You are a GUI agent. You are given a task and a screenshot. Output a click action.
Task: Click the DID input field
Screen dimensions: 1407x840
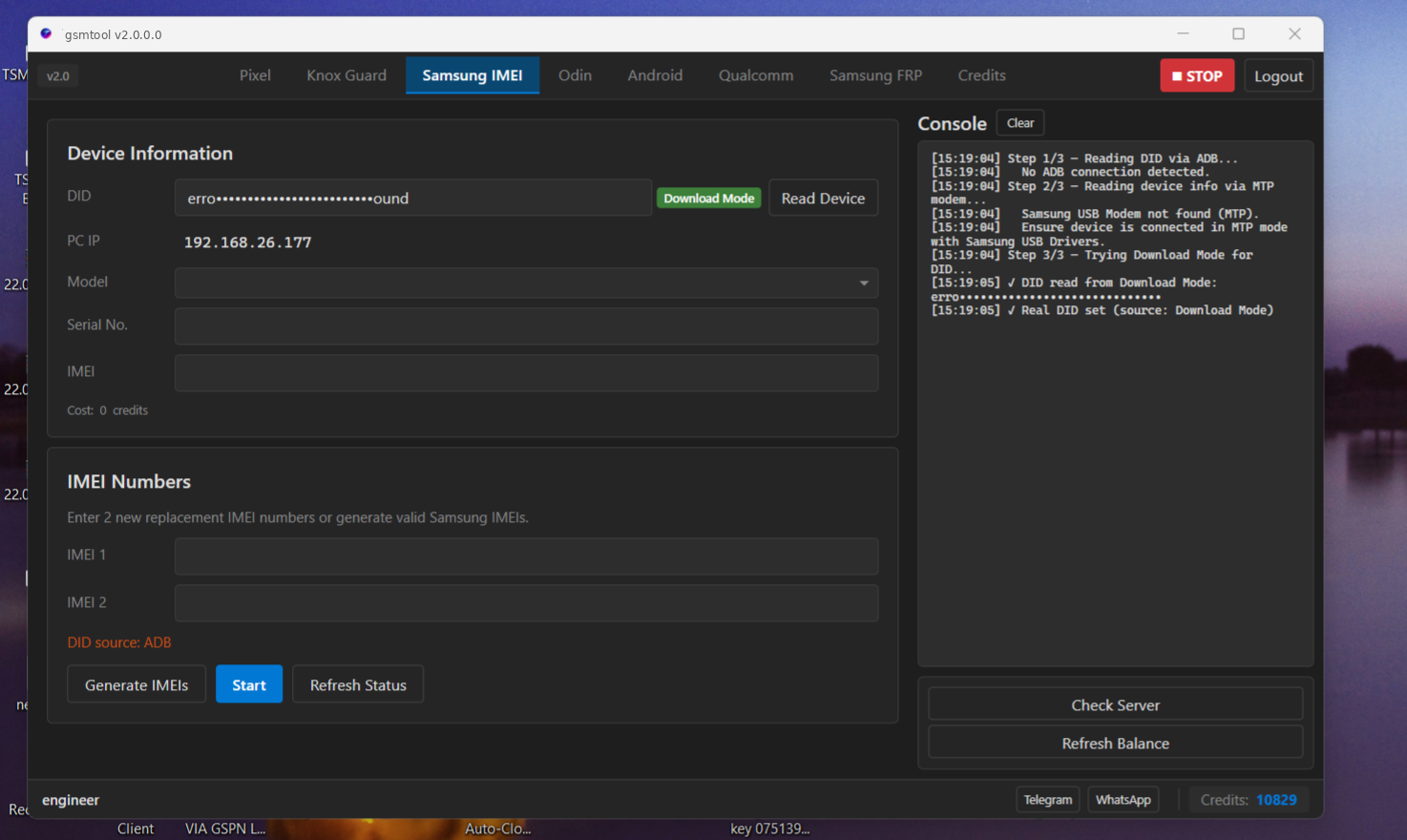pos(413,198)
